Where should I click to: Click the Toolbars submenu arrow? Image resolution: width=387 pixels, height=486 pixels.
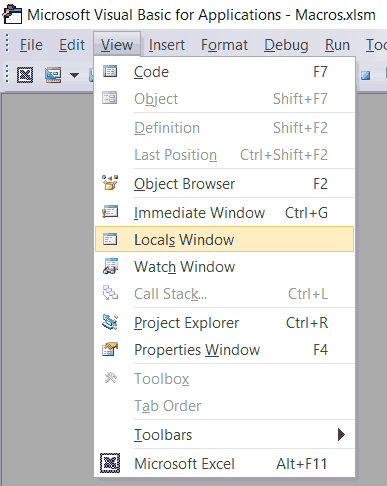[x=341, y=434]
